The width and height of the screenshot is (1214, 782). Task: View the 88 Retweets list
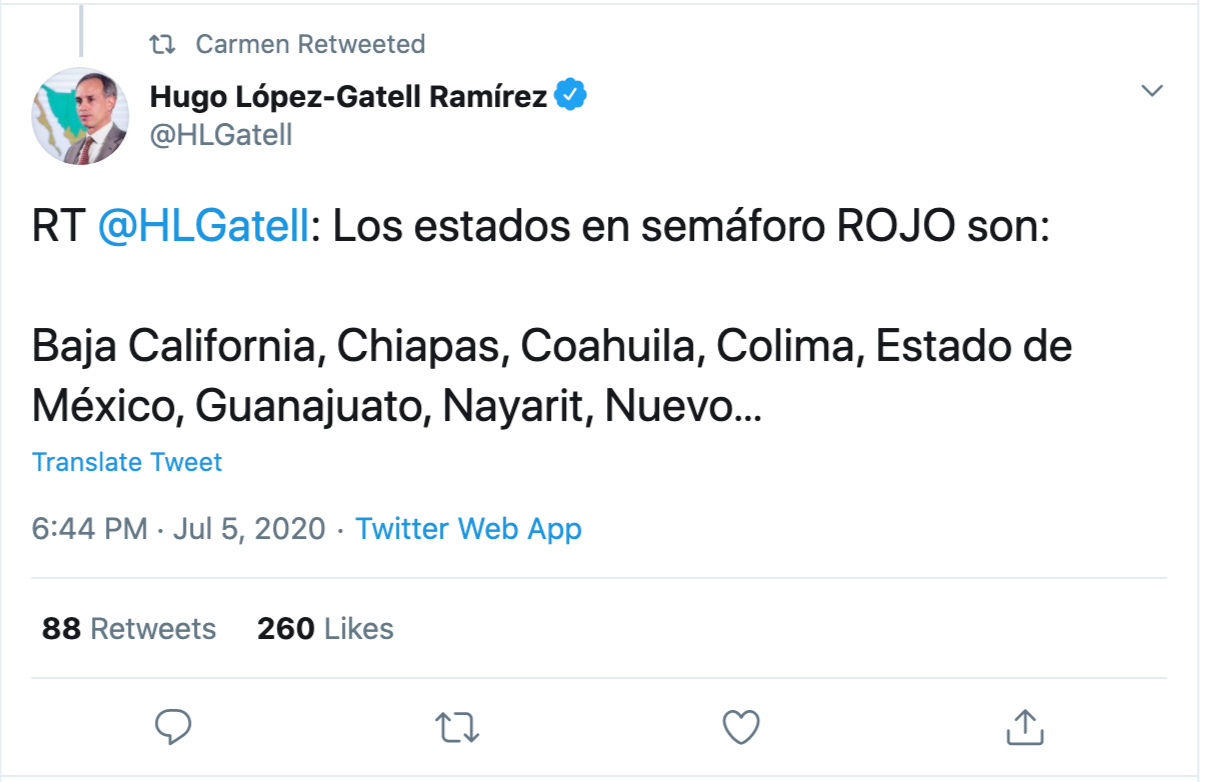[129, 628]
